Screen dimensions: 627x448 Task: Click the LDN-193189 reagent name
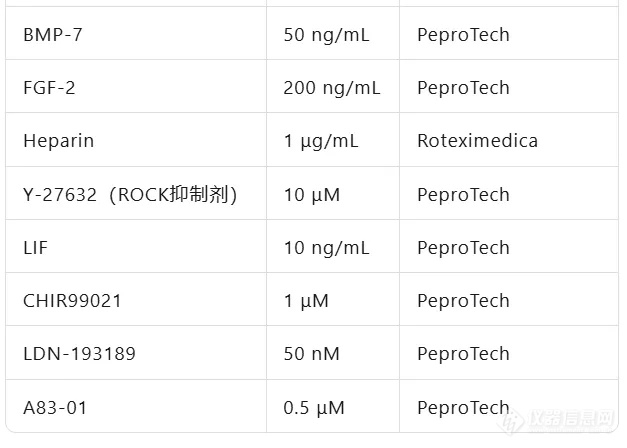pyautogui.click(x=79, y=353)
